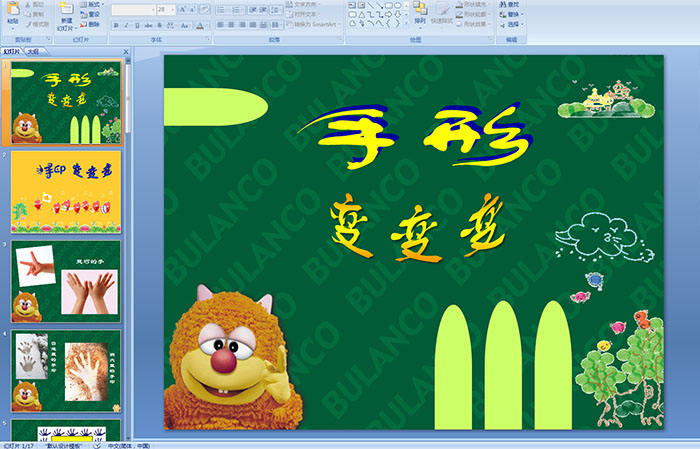Increase font size with the larger A

pyautogui.click(x=183, y=9)
